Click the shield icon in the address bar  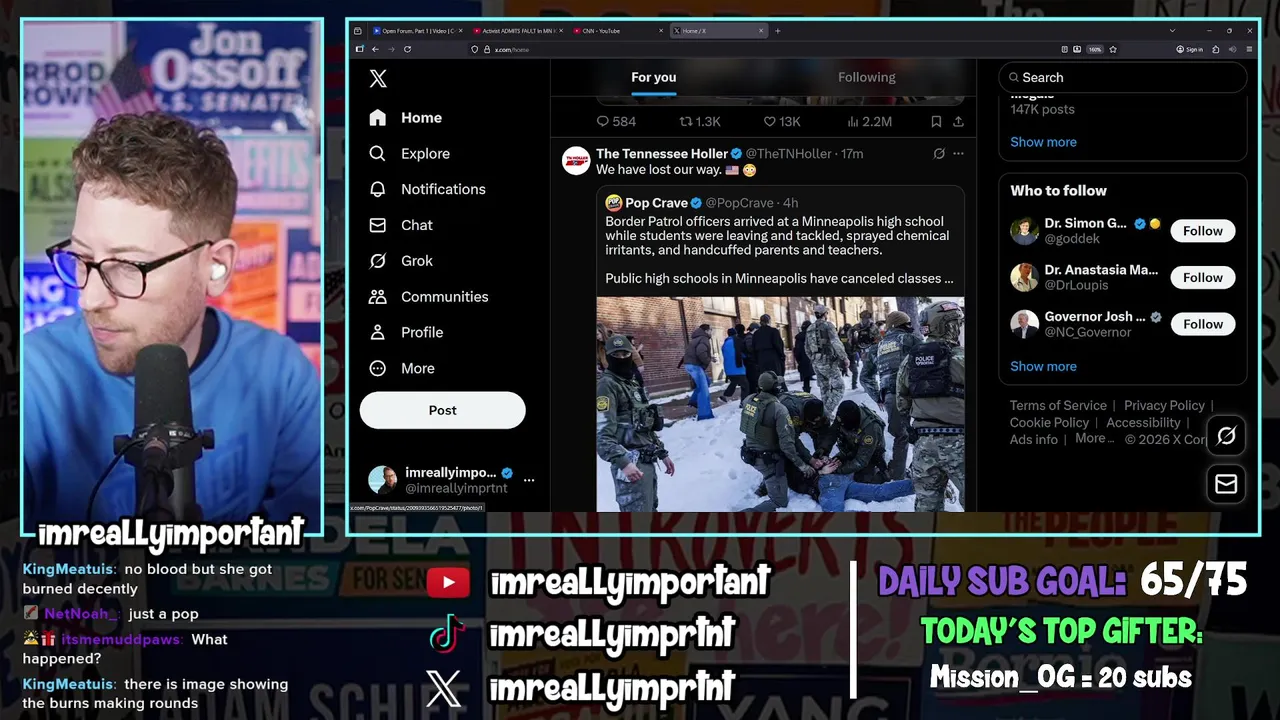click(x=474, y=49)
